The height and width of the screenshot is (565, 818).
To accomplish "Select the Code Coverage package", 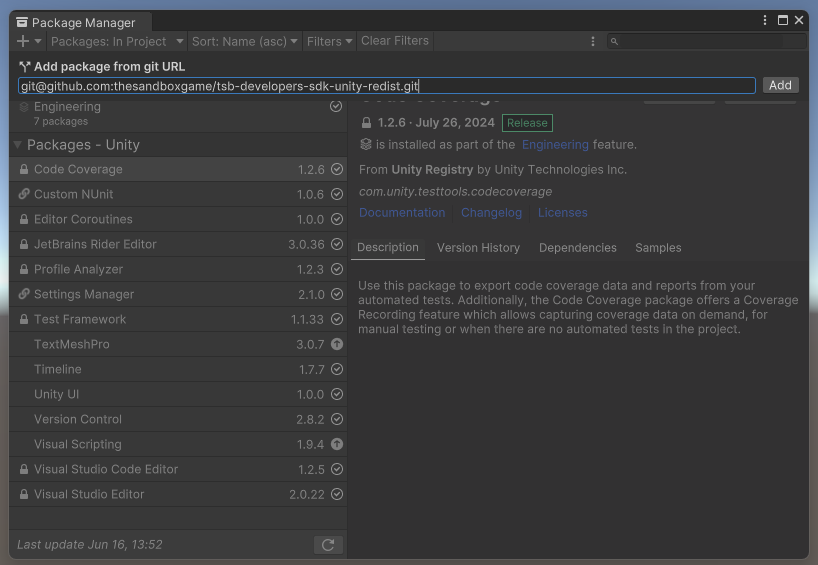I will pos(178,170).
